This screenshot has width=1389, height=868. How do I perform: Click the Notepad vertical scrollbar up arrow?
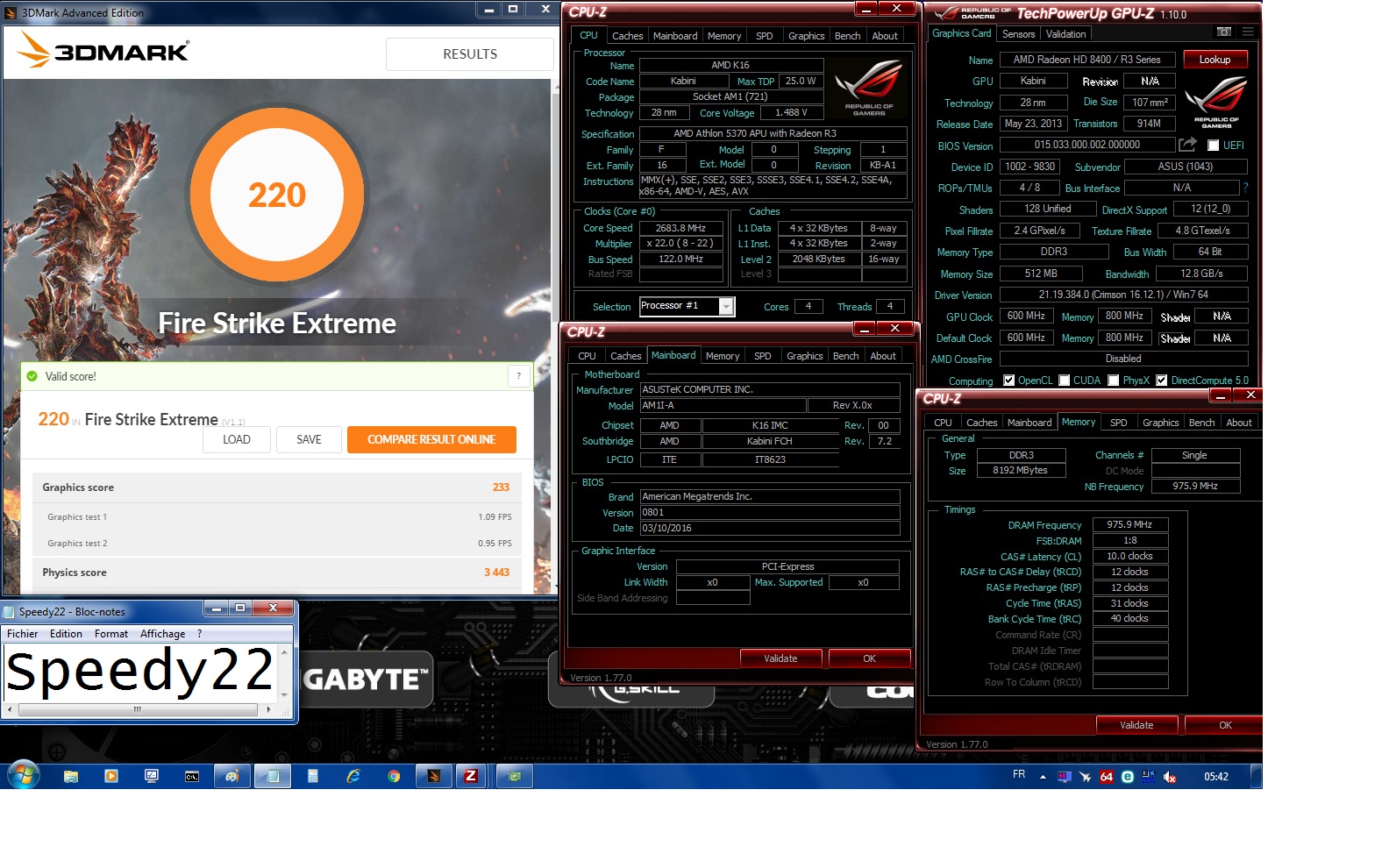pos(284,652)
